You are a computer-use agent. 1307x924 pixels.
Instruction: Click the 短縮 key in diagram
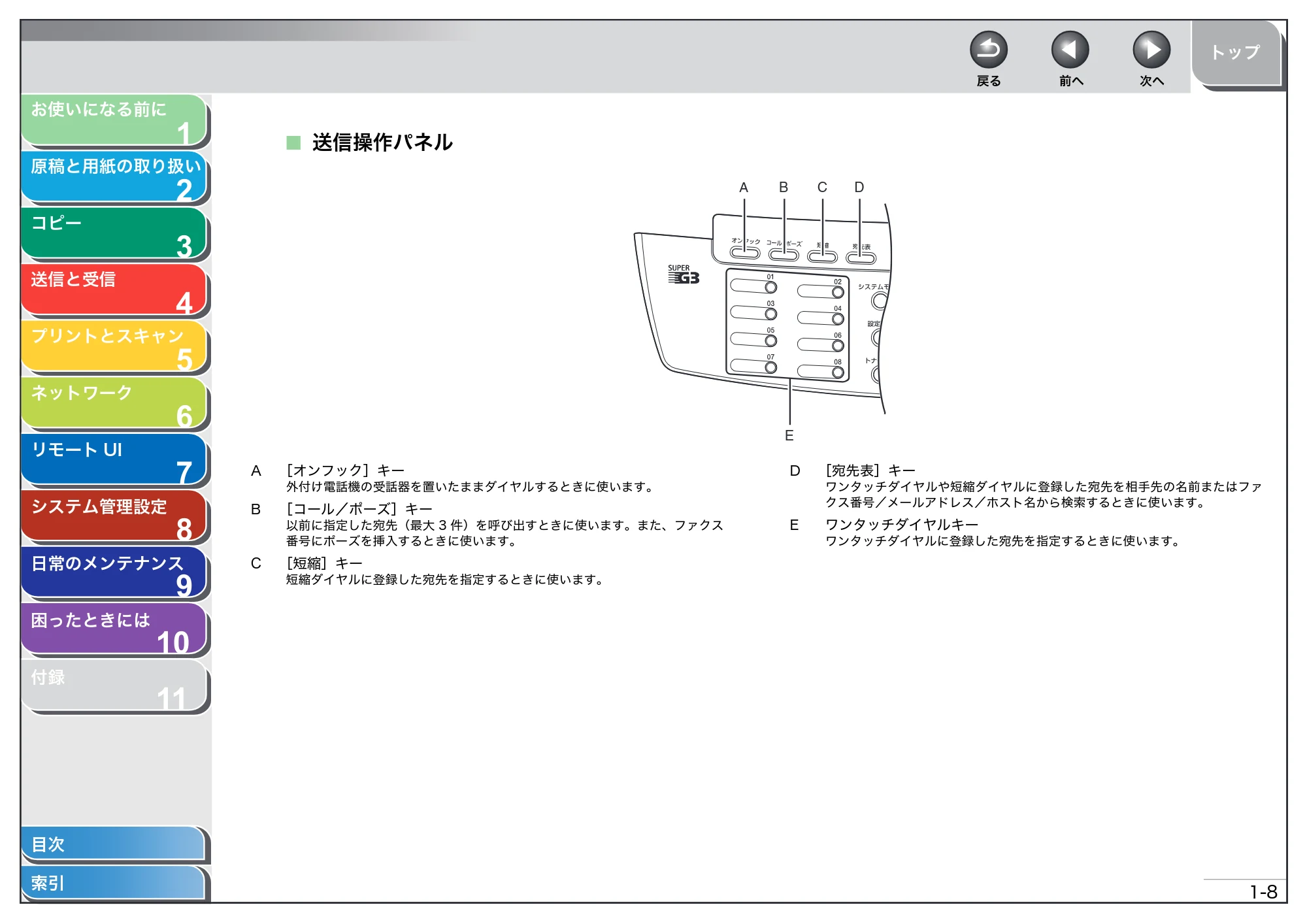pos(822,257)
